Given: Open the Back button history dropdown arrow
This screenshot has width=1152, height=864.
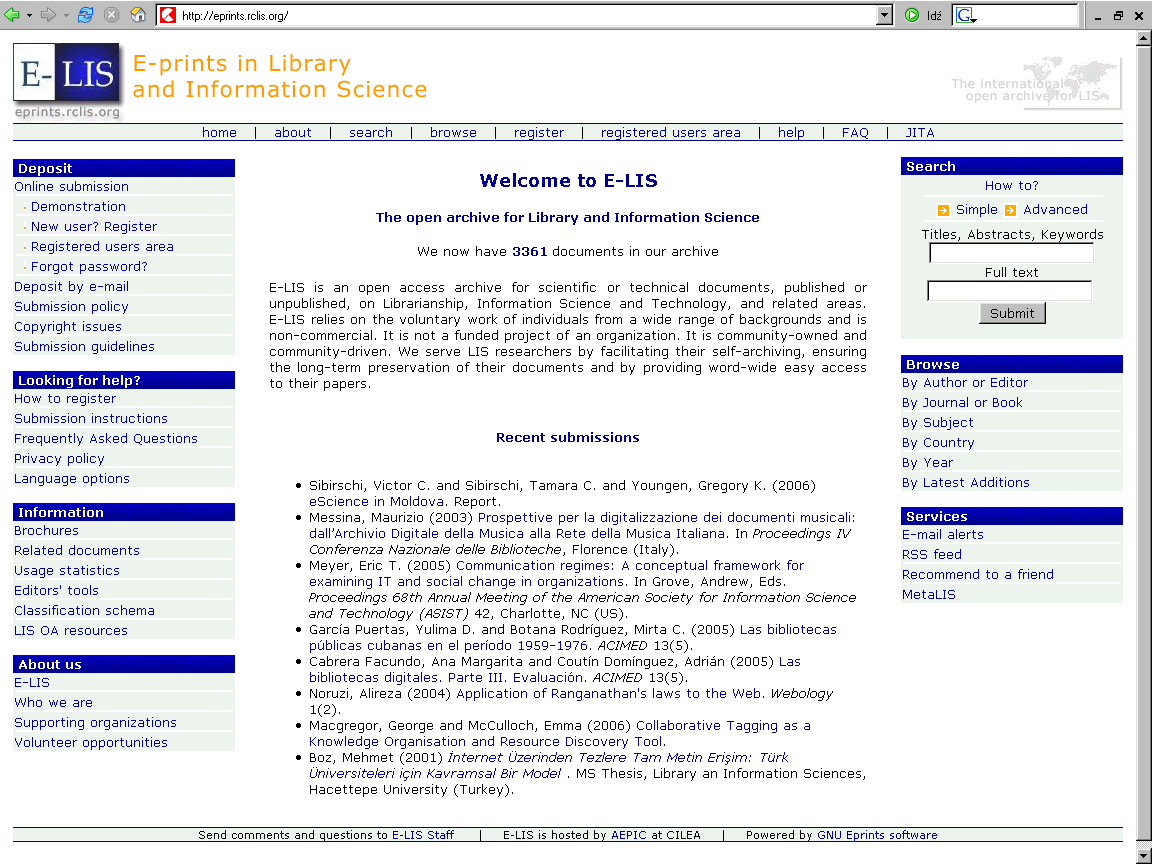Looking at the screenshot, I should 29,15.
